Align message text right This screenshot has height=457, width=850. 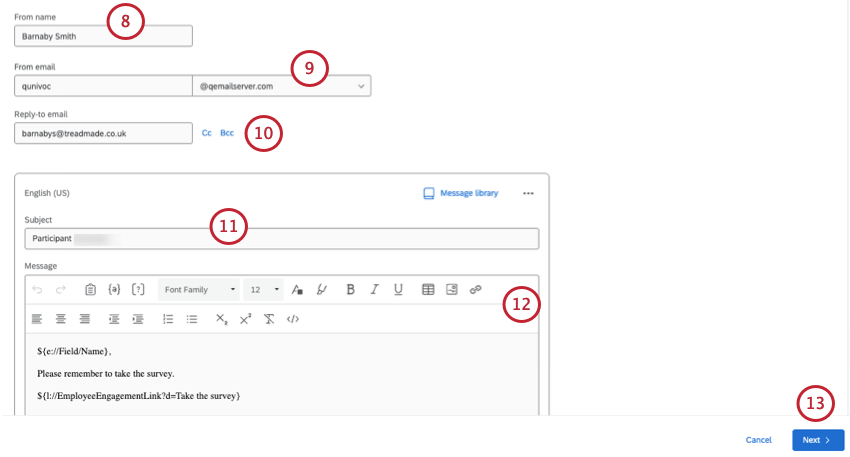(x=85, y=319)
